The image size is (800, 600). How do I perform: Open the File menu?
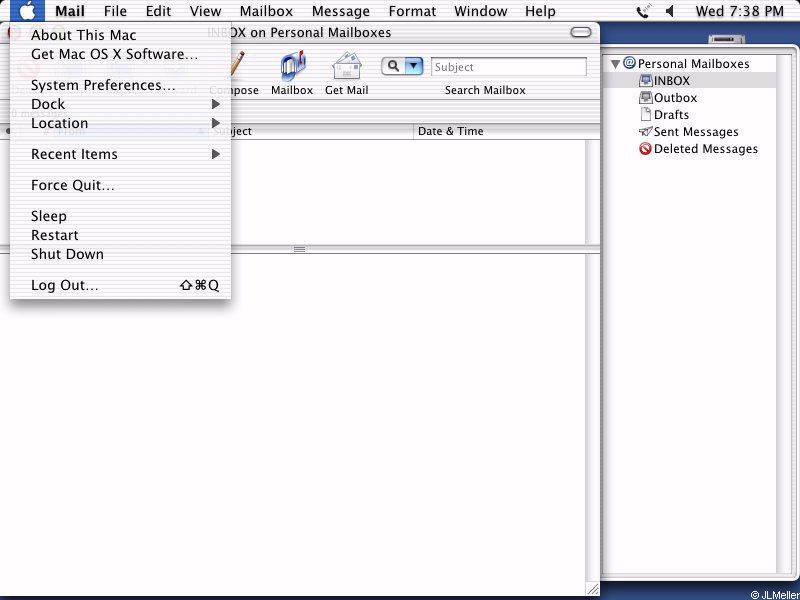[x=115, y=11]
